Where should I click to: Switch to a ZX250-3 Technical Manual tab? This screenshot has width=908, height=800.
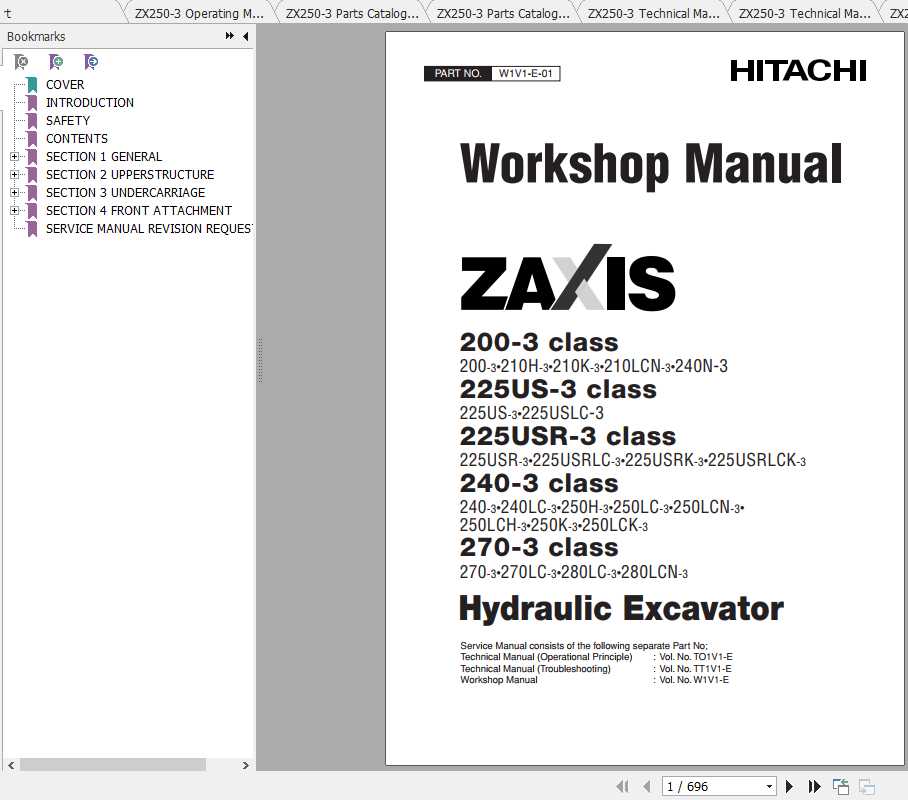pyautogui.click(x=654, y=13)
